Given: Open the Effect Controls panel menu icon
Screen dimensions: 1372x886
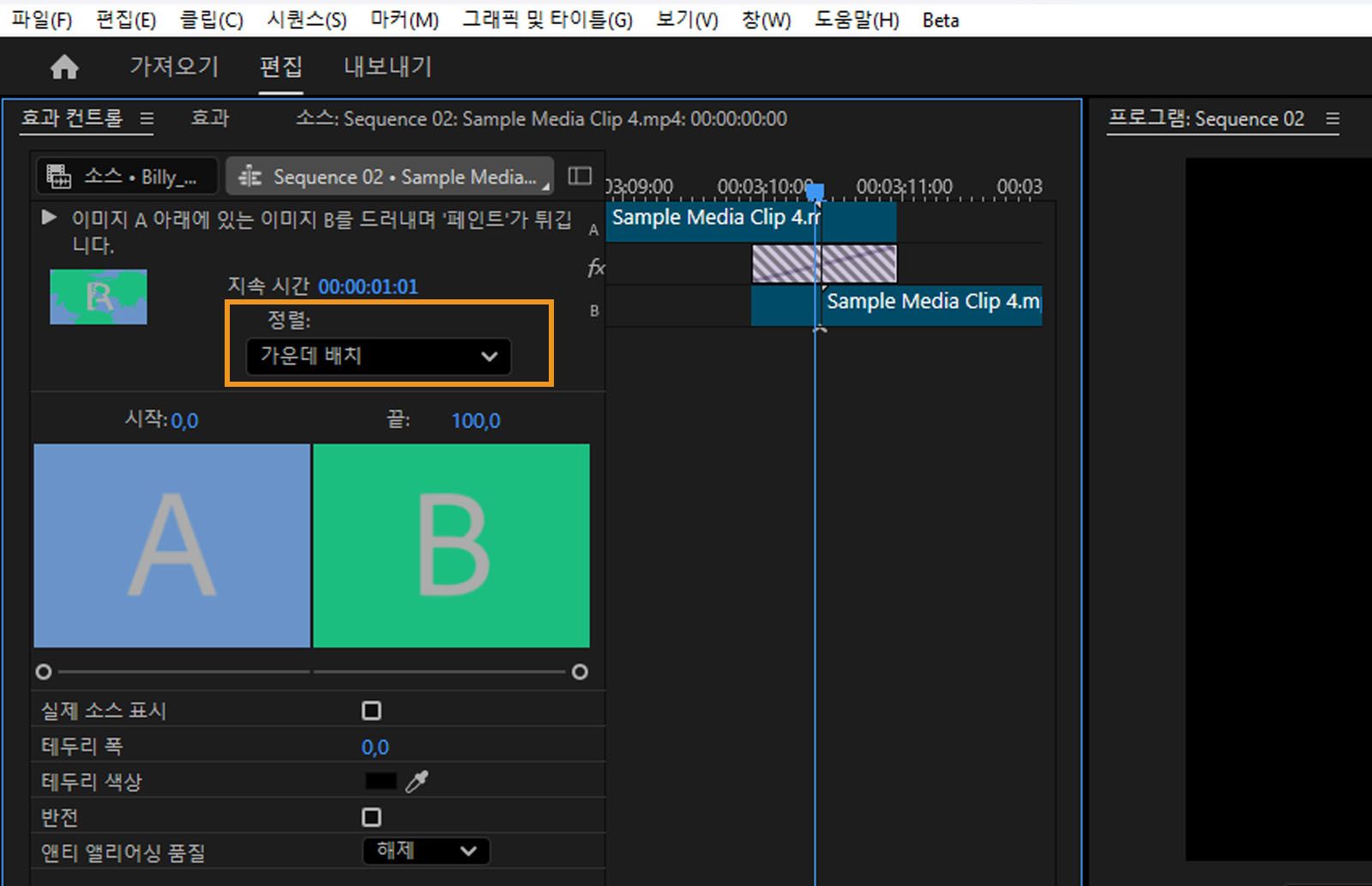Looking at the screenshot, I should pos(147,118).
